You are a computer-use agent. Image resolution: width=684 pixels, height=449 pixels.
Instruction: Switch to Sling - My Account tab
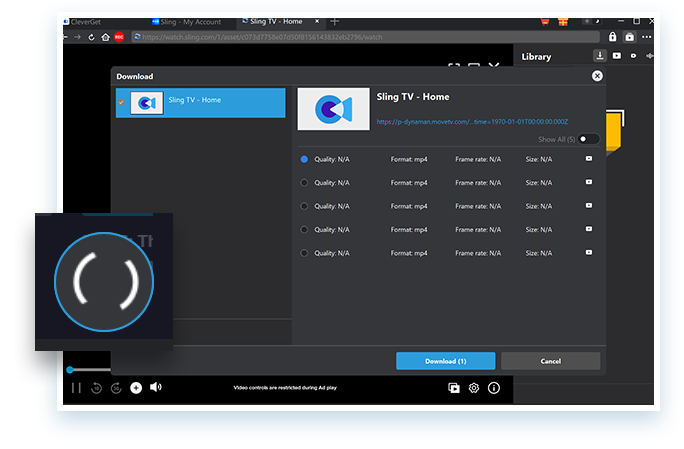[x=187, y=22]
